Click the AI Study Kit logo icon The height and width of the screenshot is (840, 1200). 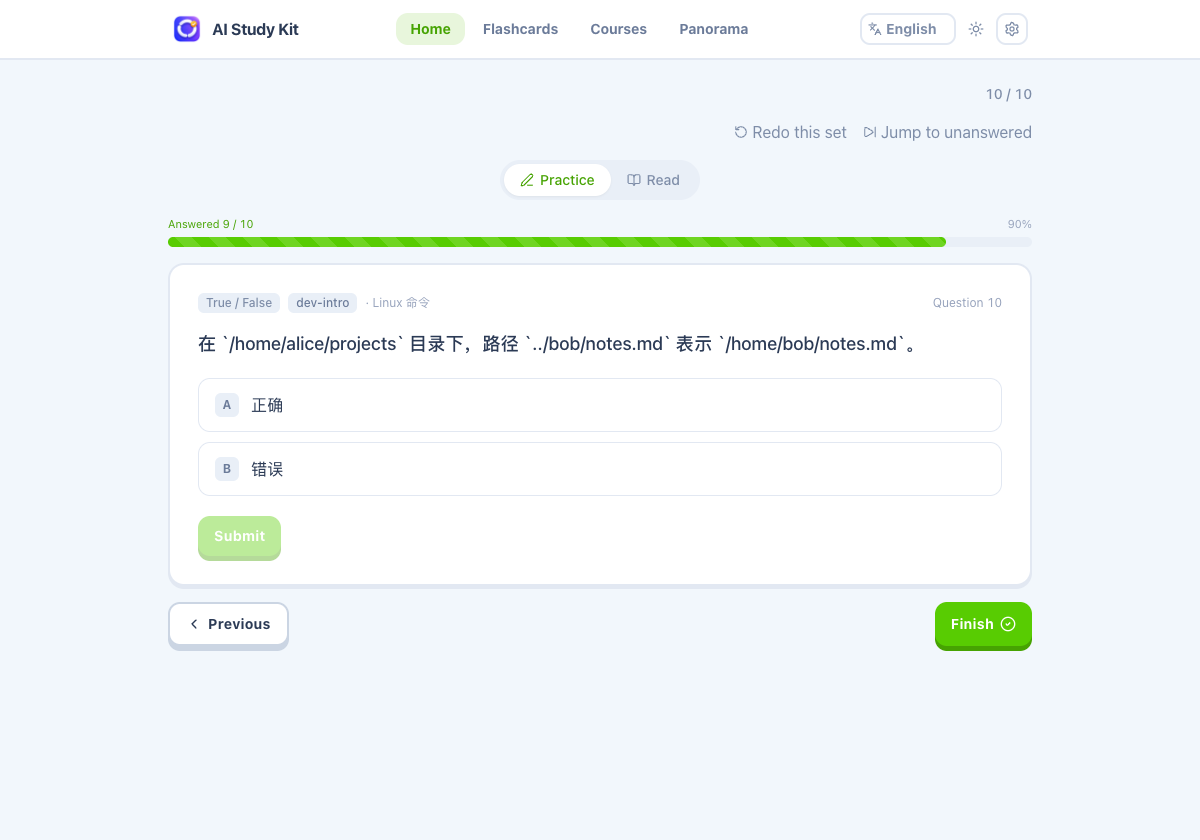click(x=187, y=29)
